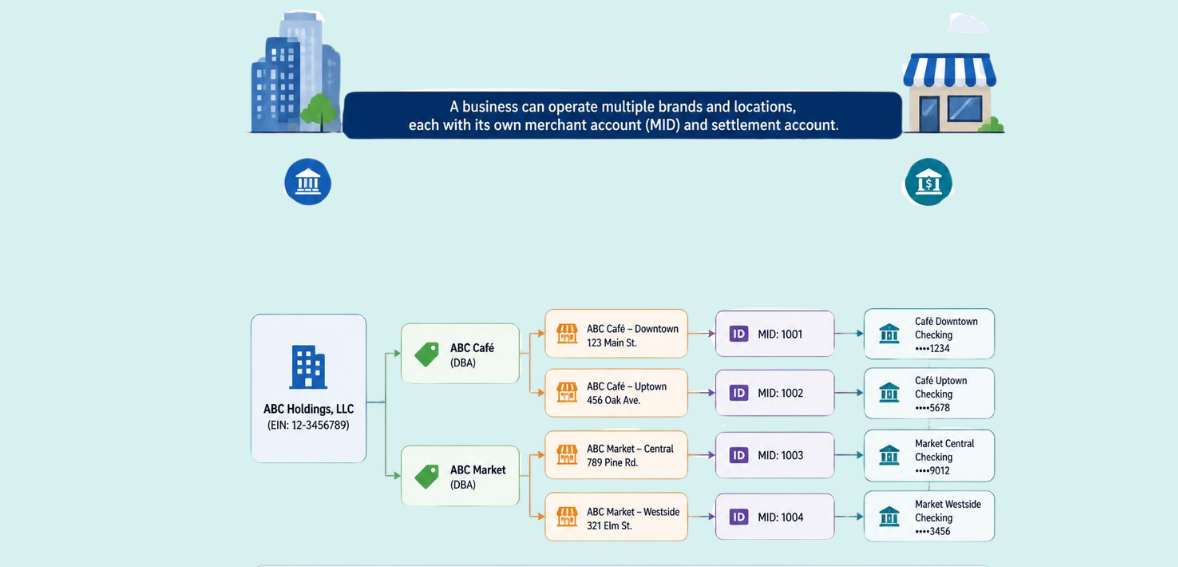1178x567 pixels.
Task: Click the ABC Market DBA label
Action: pyautogui.click(x=478, y=477)
